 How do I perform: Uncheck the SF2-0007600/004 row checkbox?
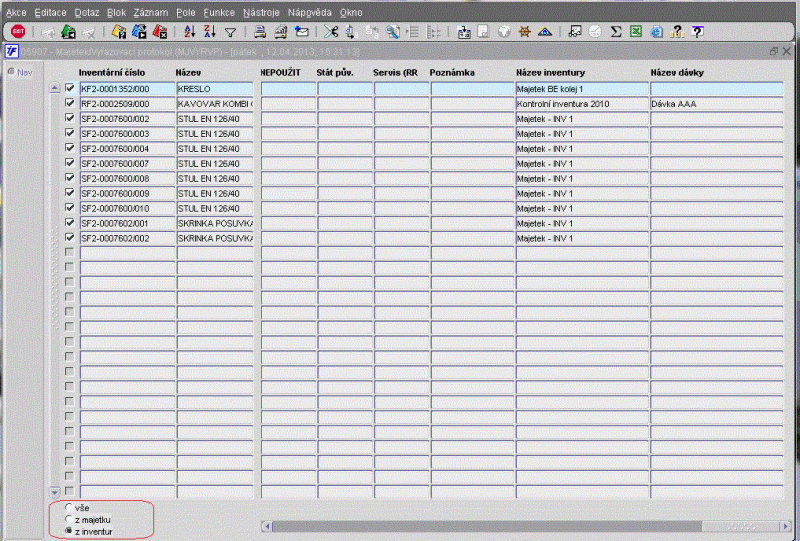click(x=70, y=148)
